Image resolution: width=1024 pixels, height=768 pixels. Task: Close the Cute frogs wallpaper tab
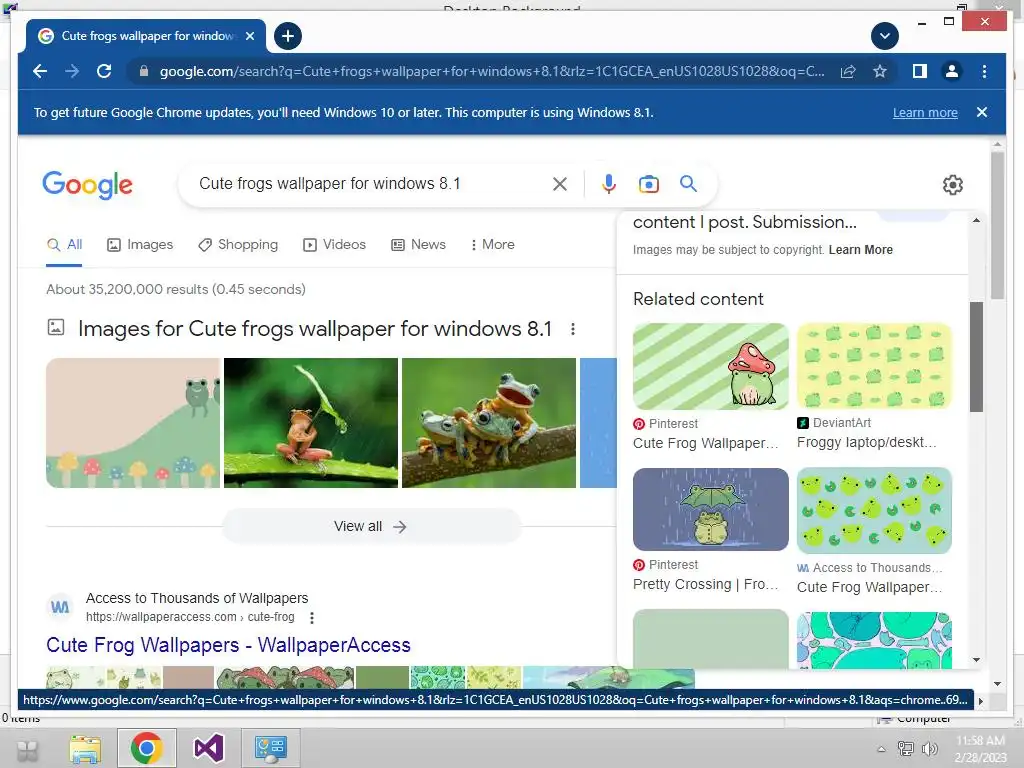(x=250, y=36)
